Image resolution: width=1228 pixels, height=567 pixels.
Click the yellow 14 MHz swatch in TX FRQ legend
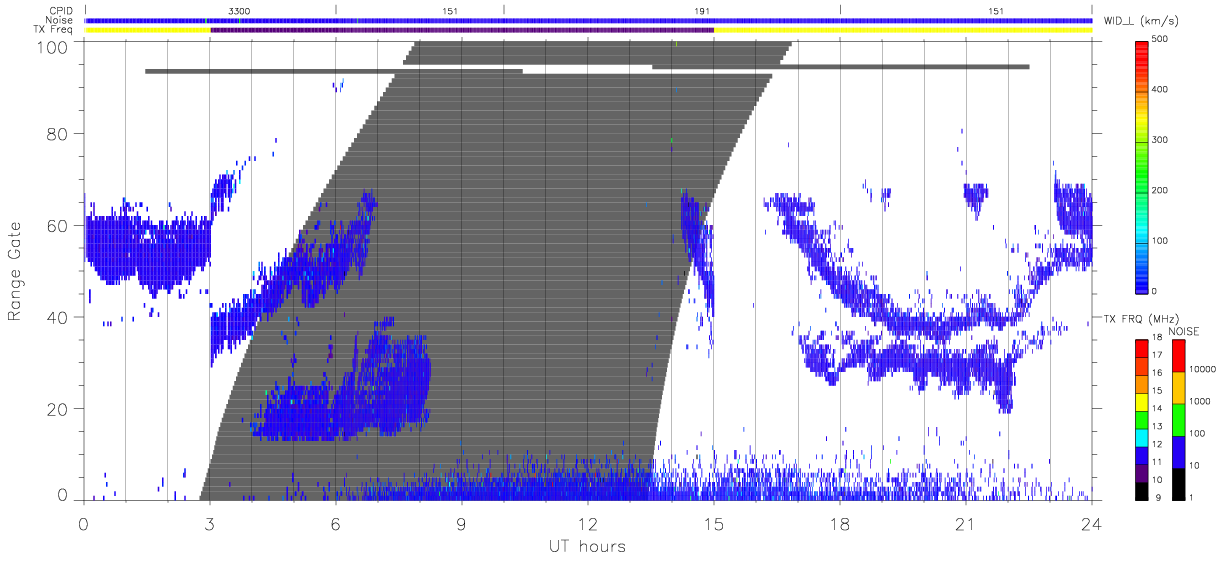coord(1142,401)
